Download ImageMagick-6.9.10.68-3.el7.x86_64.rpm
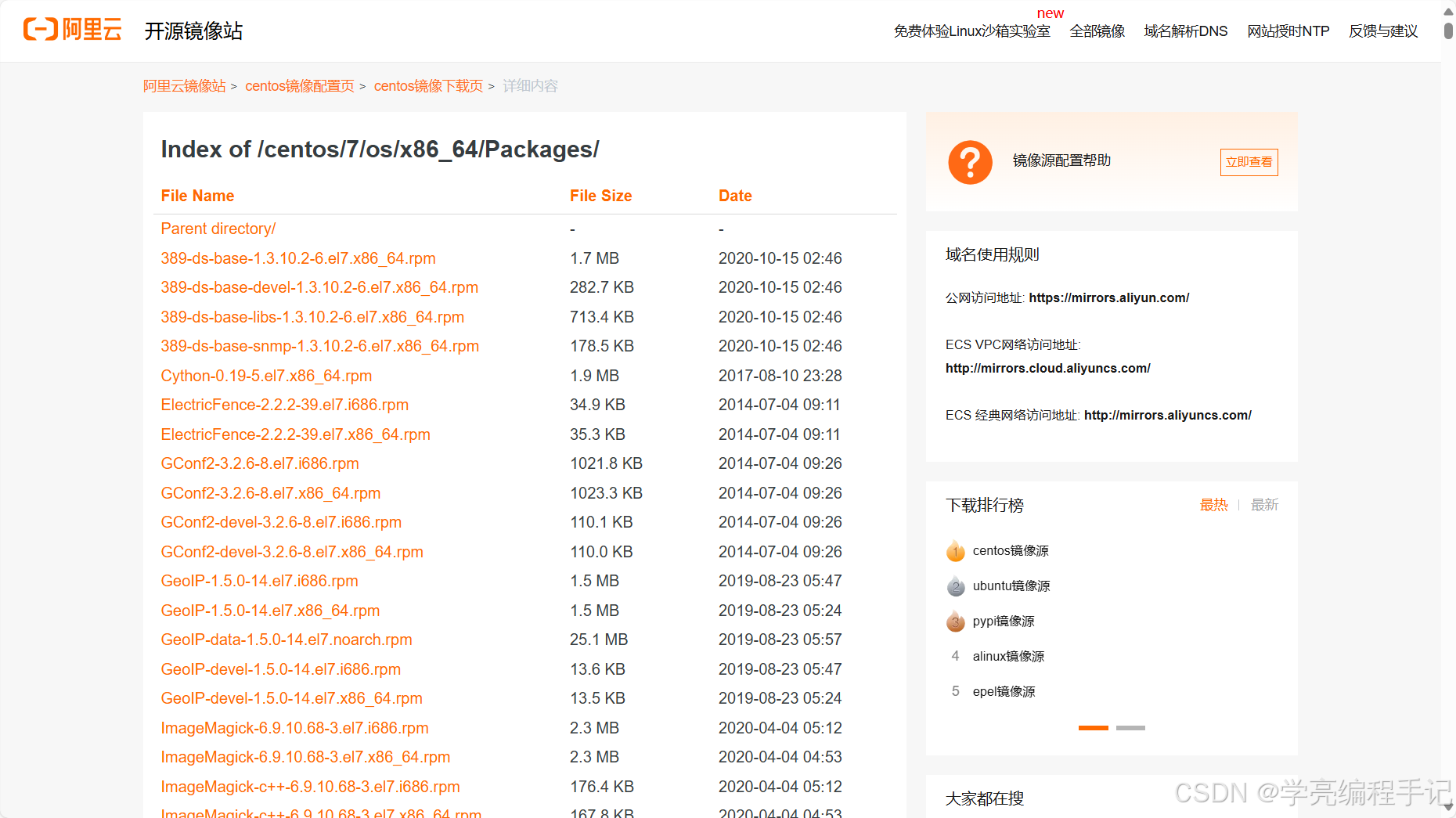1456x818 pixels. tap(305, 757)
